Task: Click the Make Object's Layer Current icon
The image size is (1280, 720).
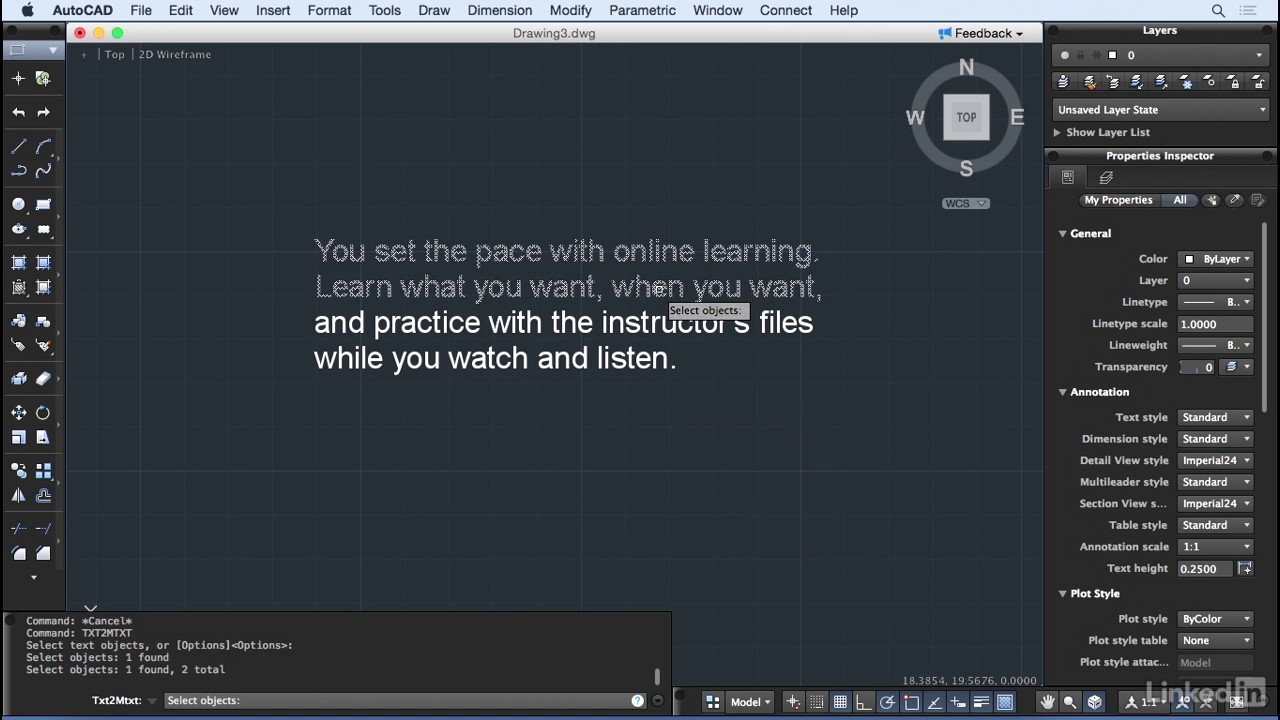Action: point(1062,81)
